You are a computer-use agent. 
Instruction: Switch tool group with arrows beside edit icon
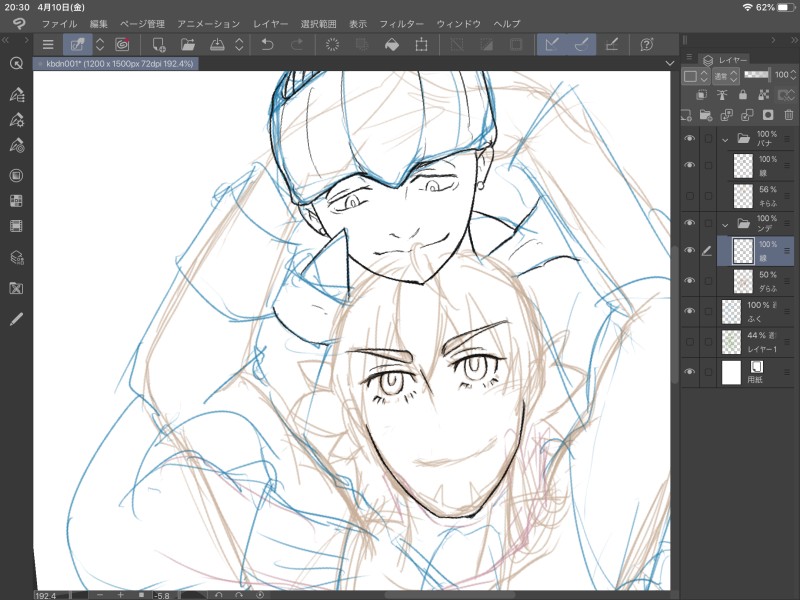(x=100, y=45)
